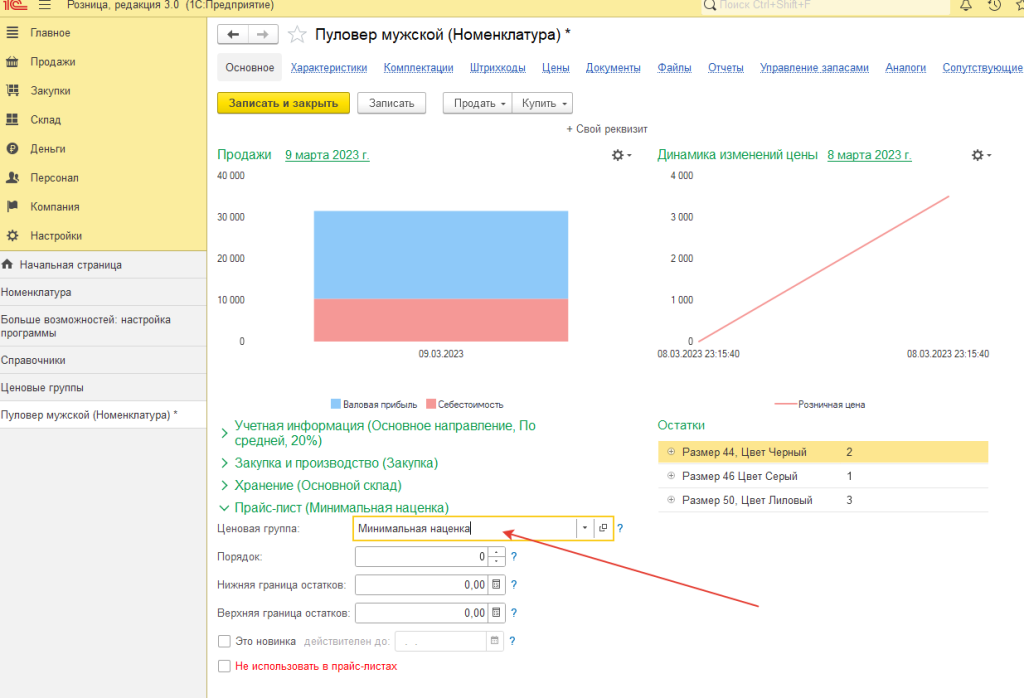1024x698 pixels.
Task: Show help for Порядок field
Action: pyautogui.click(x=514, y=556)
